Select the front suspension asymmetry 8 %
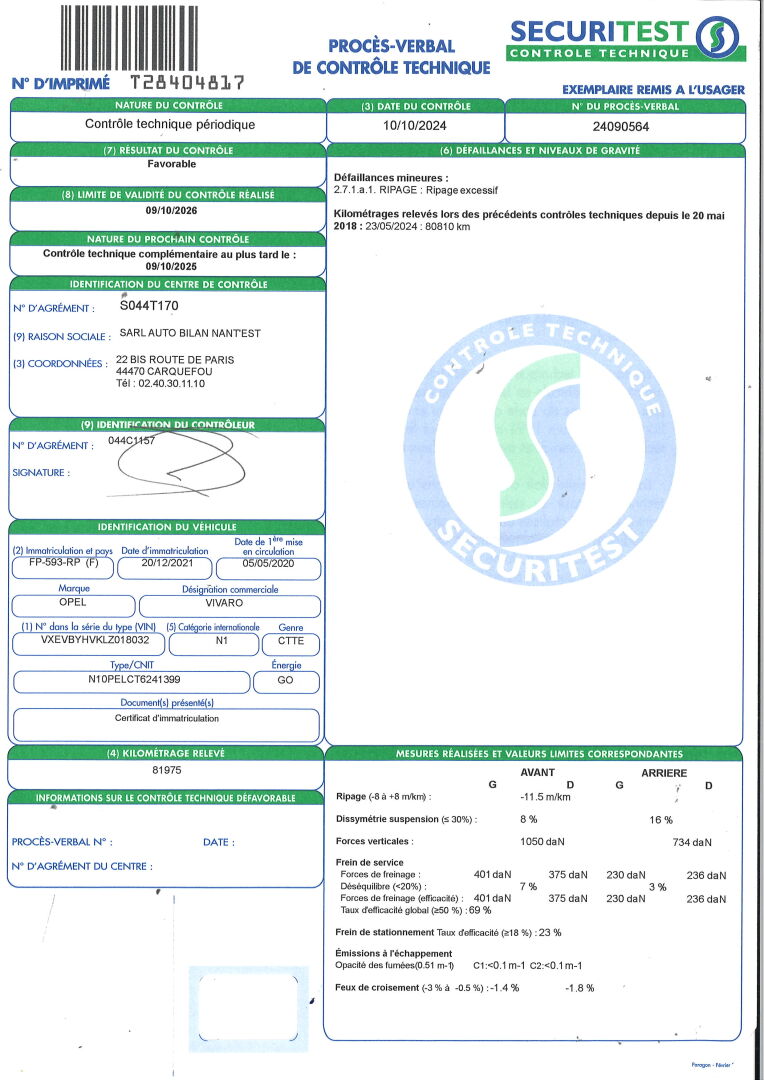 tap(528, 819)
